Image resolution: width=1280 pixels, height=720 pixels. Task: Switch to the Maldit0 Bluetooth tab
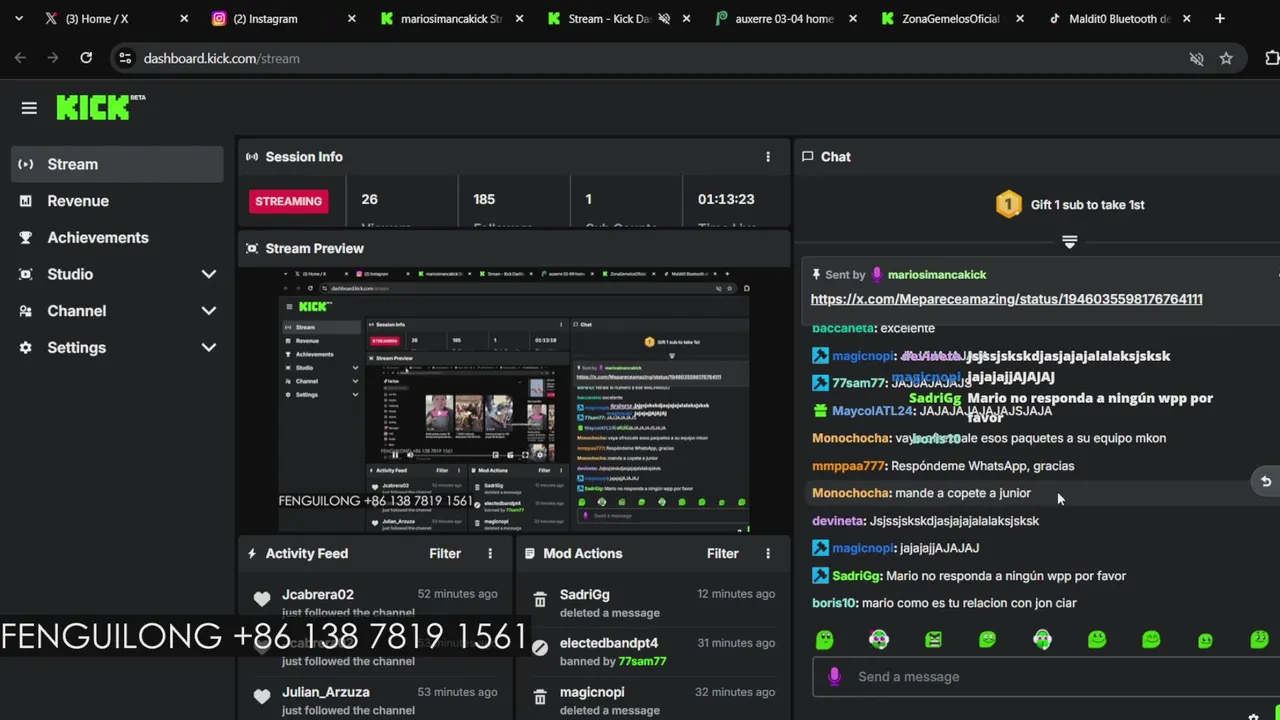(x=1118, y=18)
